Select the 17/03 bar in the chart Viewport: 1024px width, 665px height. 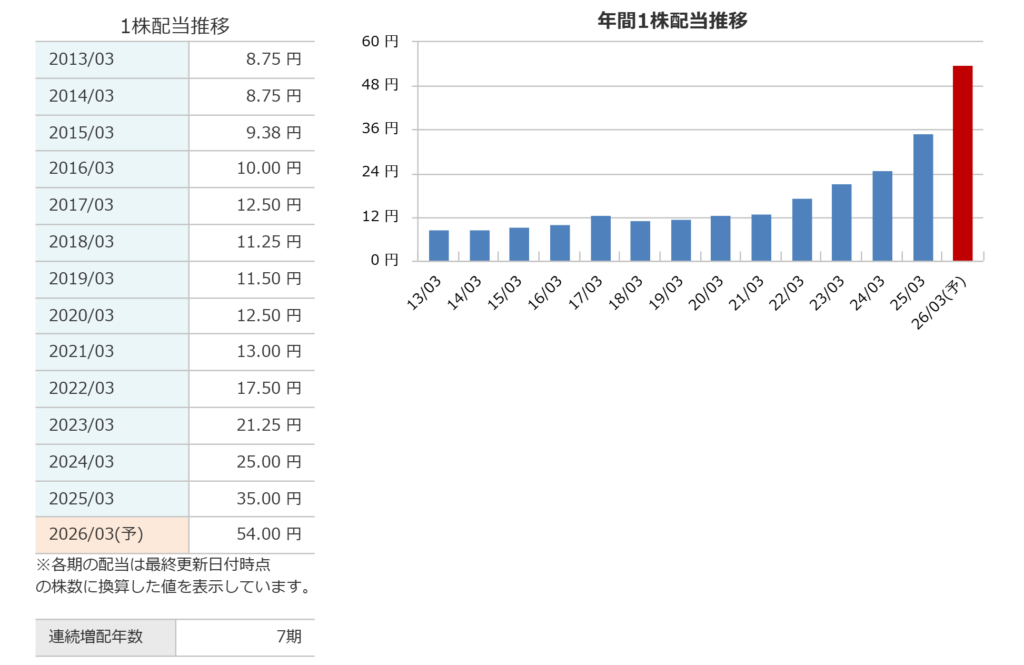coord(600,238)
